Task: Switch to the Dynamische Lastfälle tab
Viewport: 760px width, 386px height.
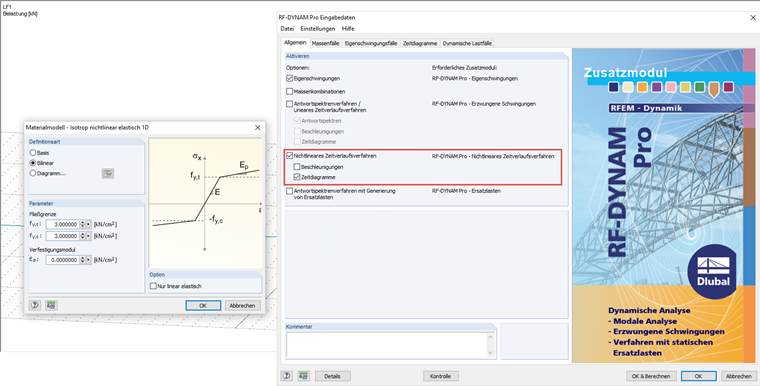Action: pos(467,43)
